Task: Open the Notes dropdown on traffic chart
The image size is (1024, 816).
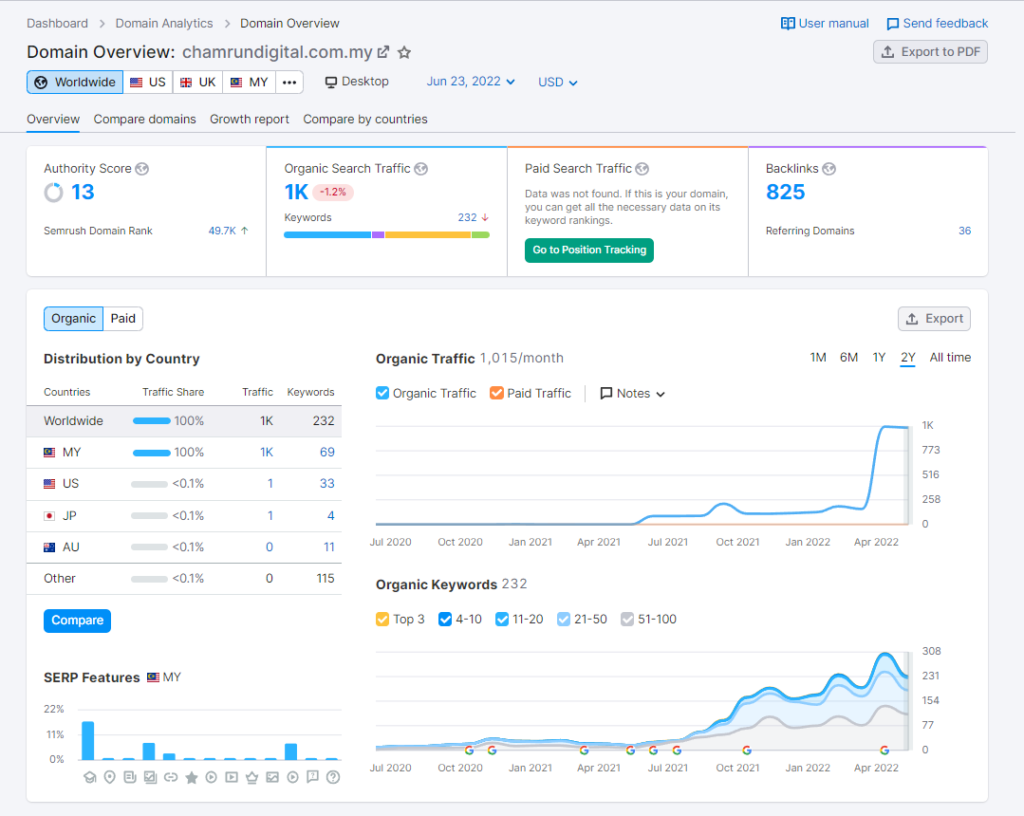Action: (633, 393)
